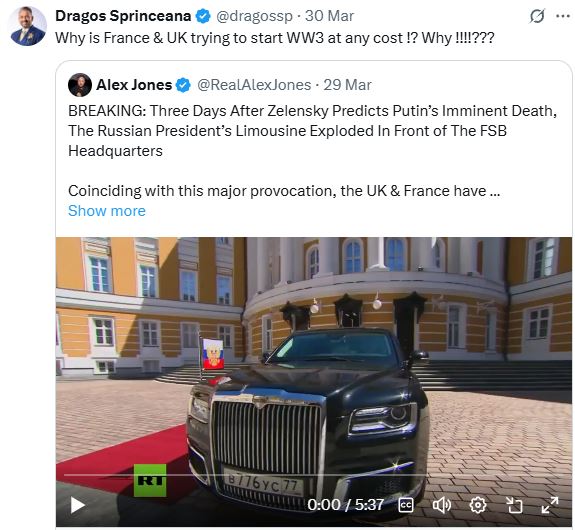Screen dimensions: 575x530
Task: Open the 29 Mar quoted tweet timestamp
Action: [x=347, y=85]
